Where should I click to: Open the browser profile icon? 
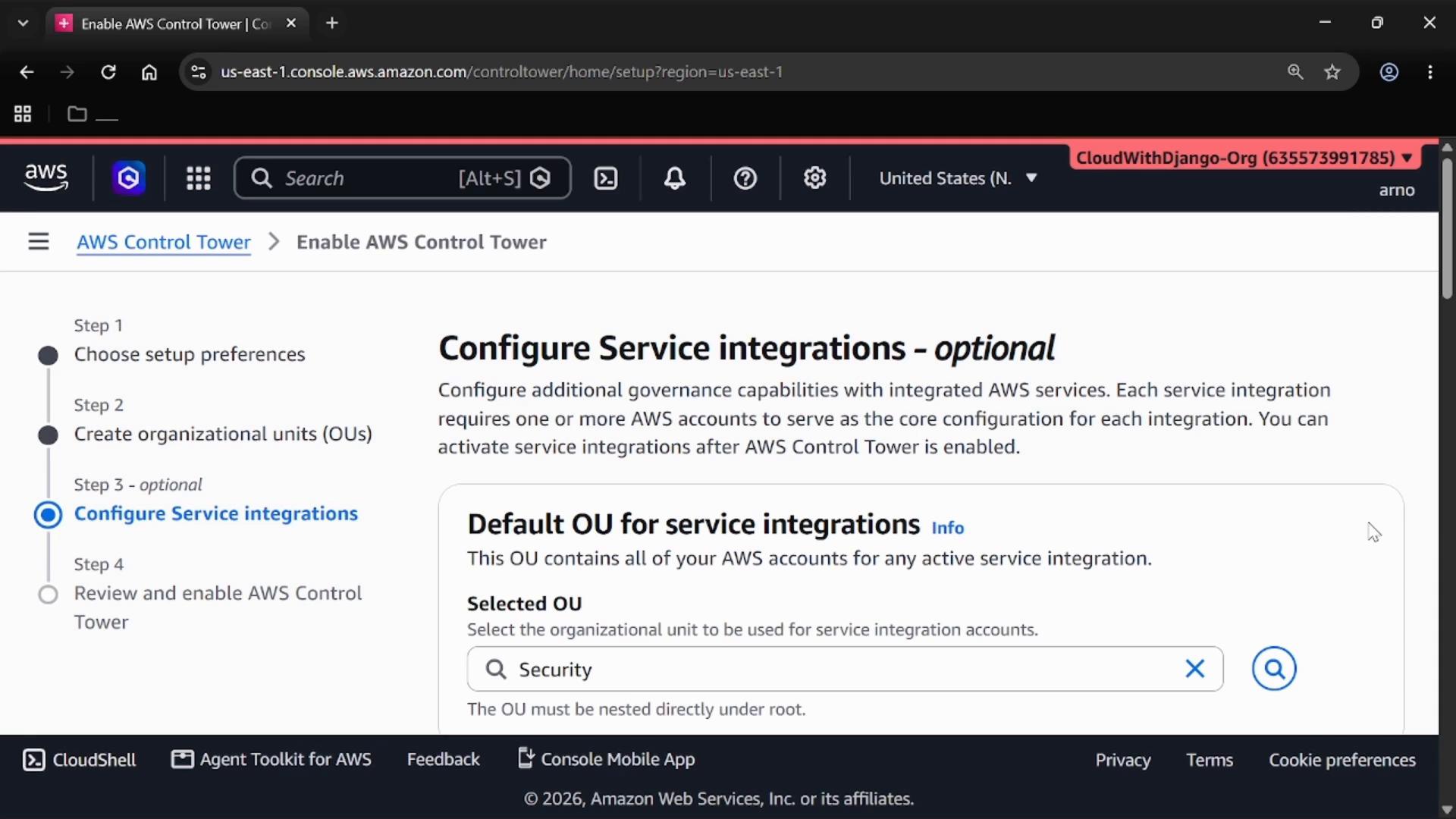coord(1389,72)
